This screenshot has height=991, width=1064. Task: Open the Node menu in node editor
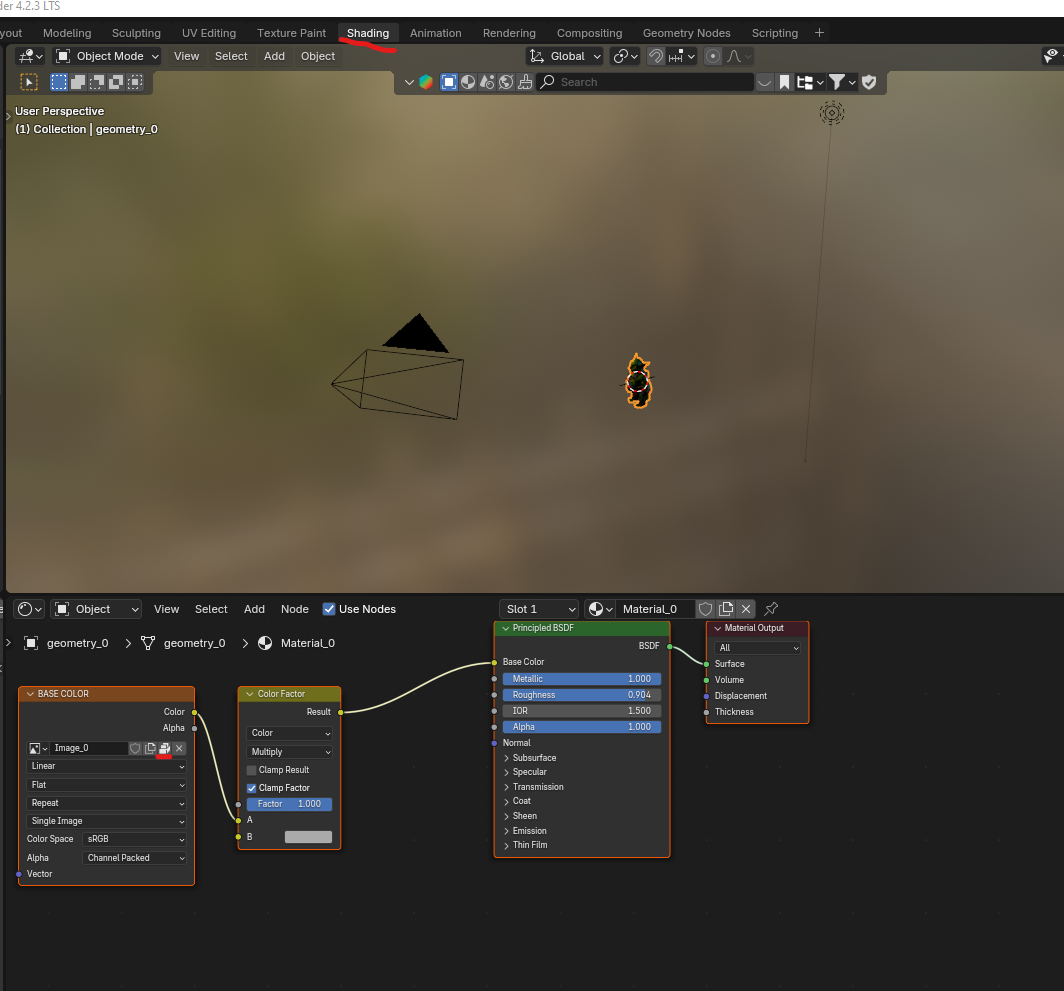[x=295, y=609]
